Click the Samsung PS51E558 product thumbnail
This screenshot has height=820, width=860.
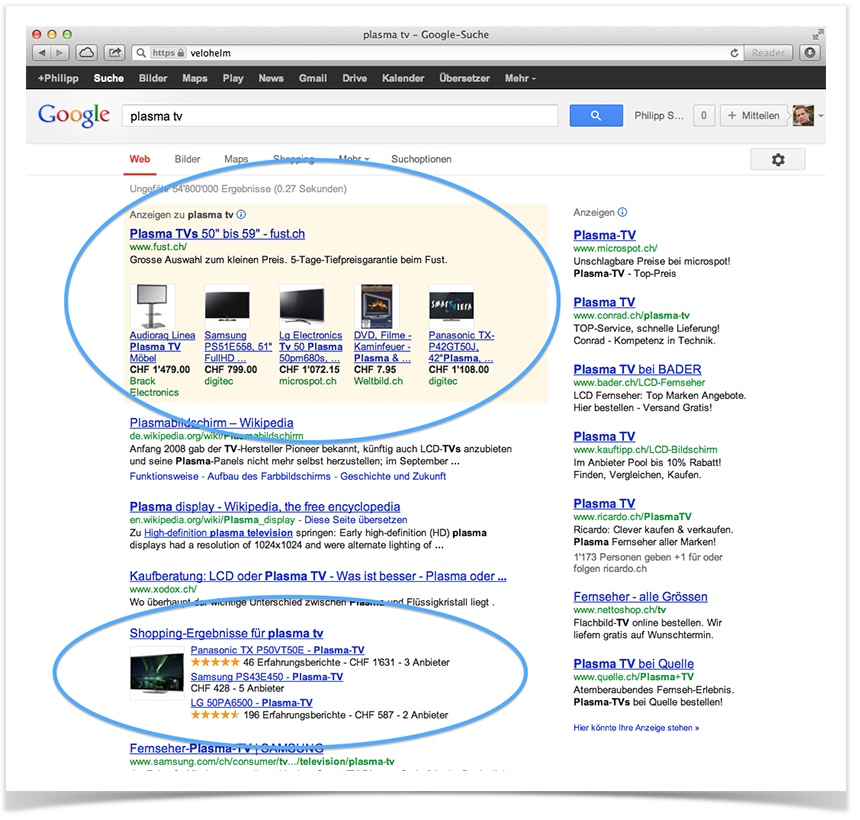coord(227,306)
